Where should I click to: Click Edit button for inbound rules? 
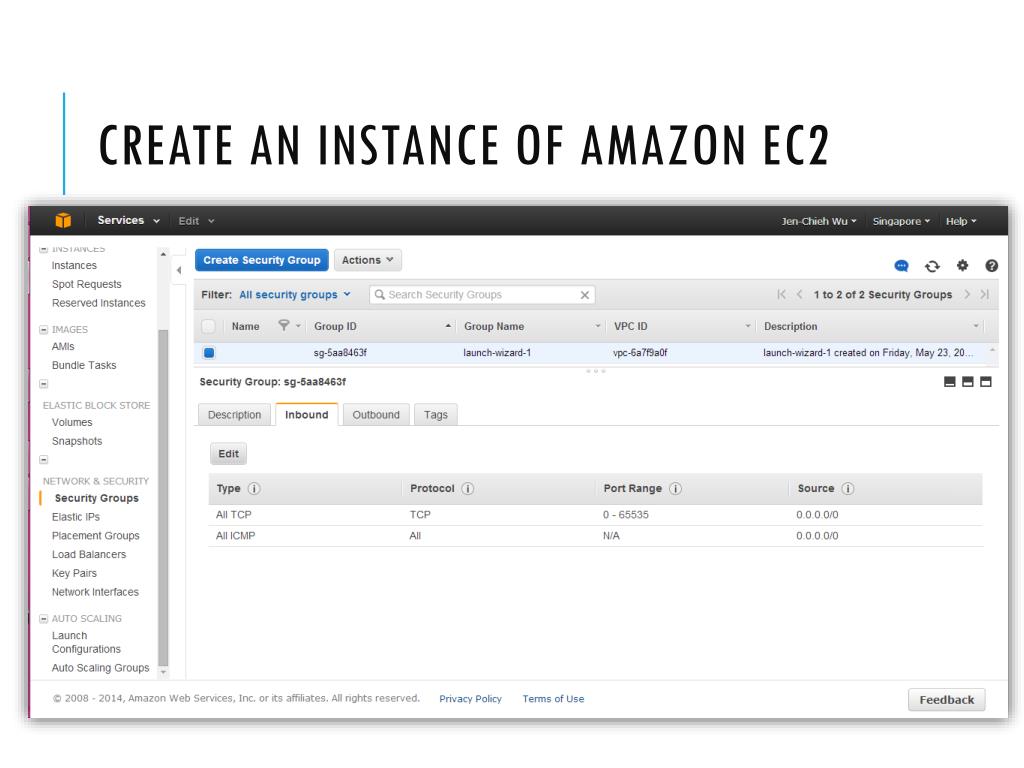tap(229, 454)
